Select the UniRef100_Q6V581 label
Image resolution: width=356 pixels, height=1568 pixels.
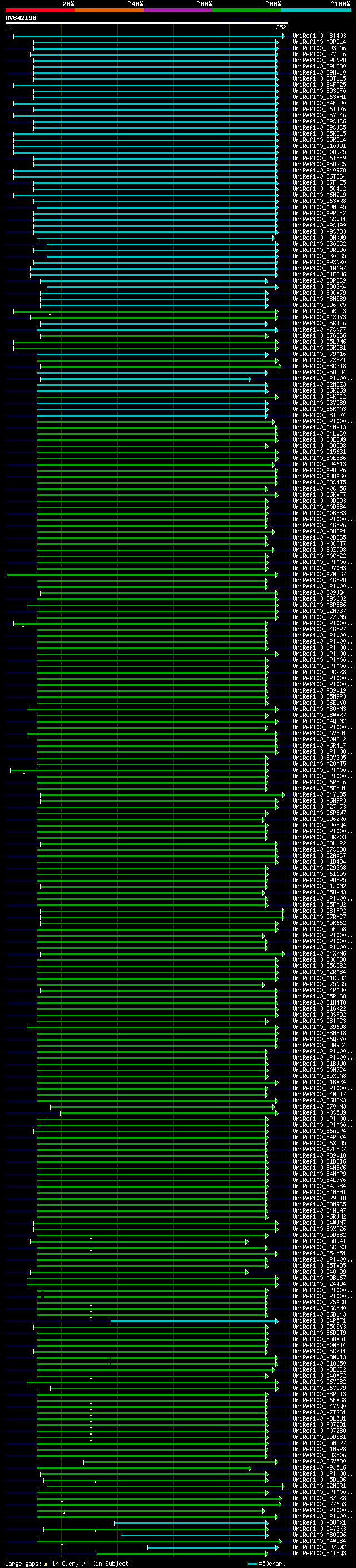(x=319, y=734)
